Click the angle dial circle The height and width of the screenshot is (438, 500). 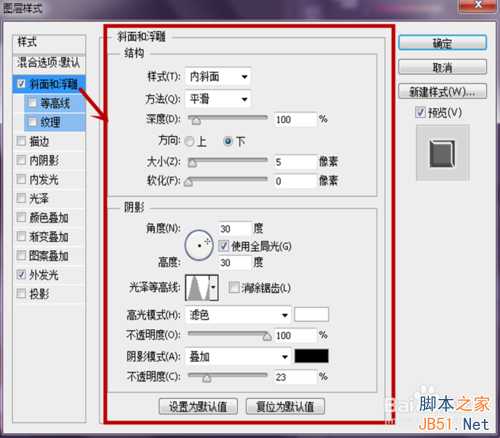(x=199, y=245)
